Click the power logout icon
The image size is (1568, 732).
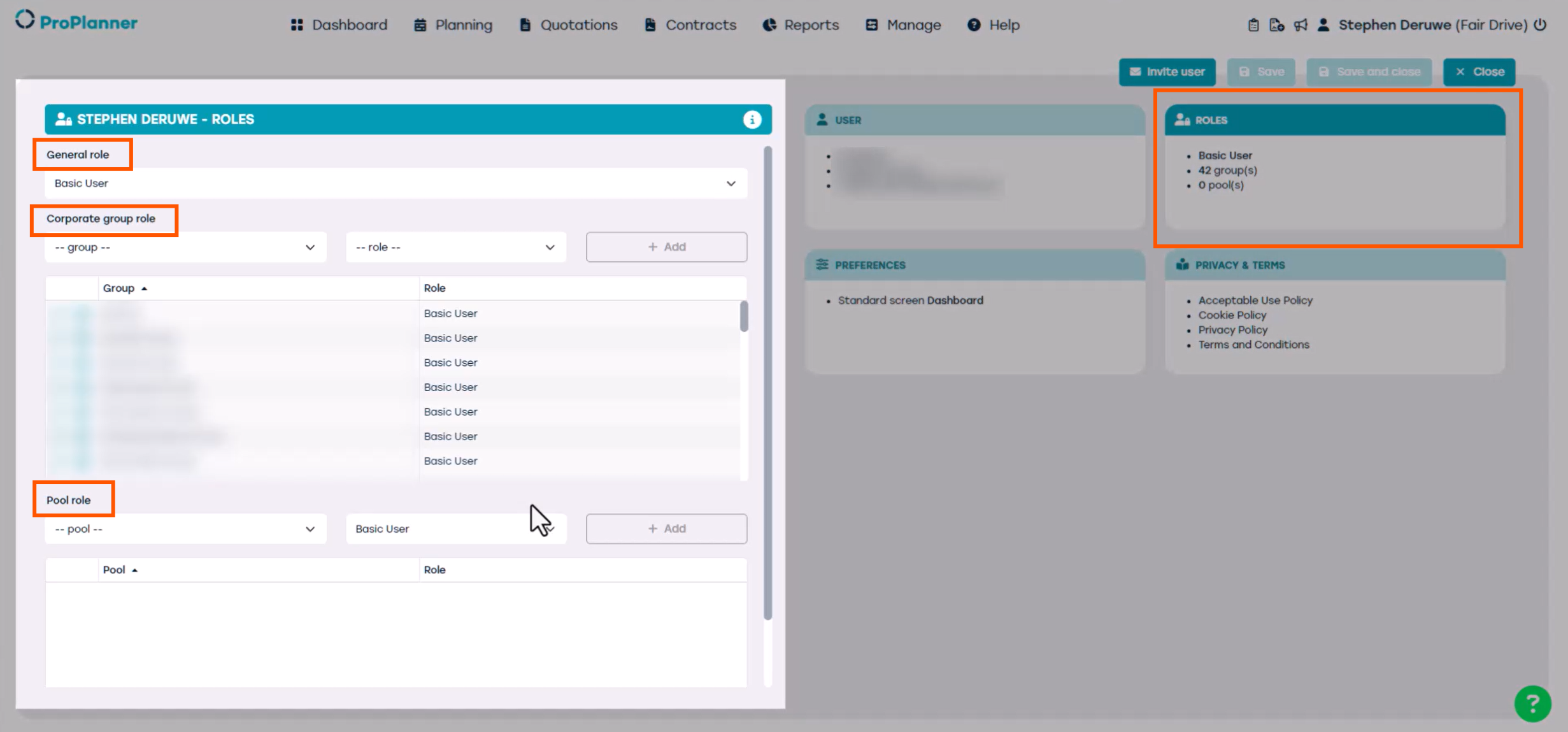pos(1540,25)
